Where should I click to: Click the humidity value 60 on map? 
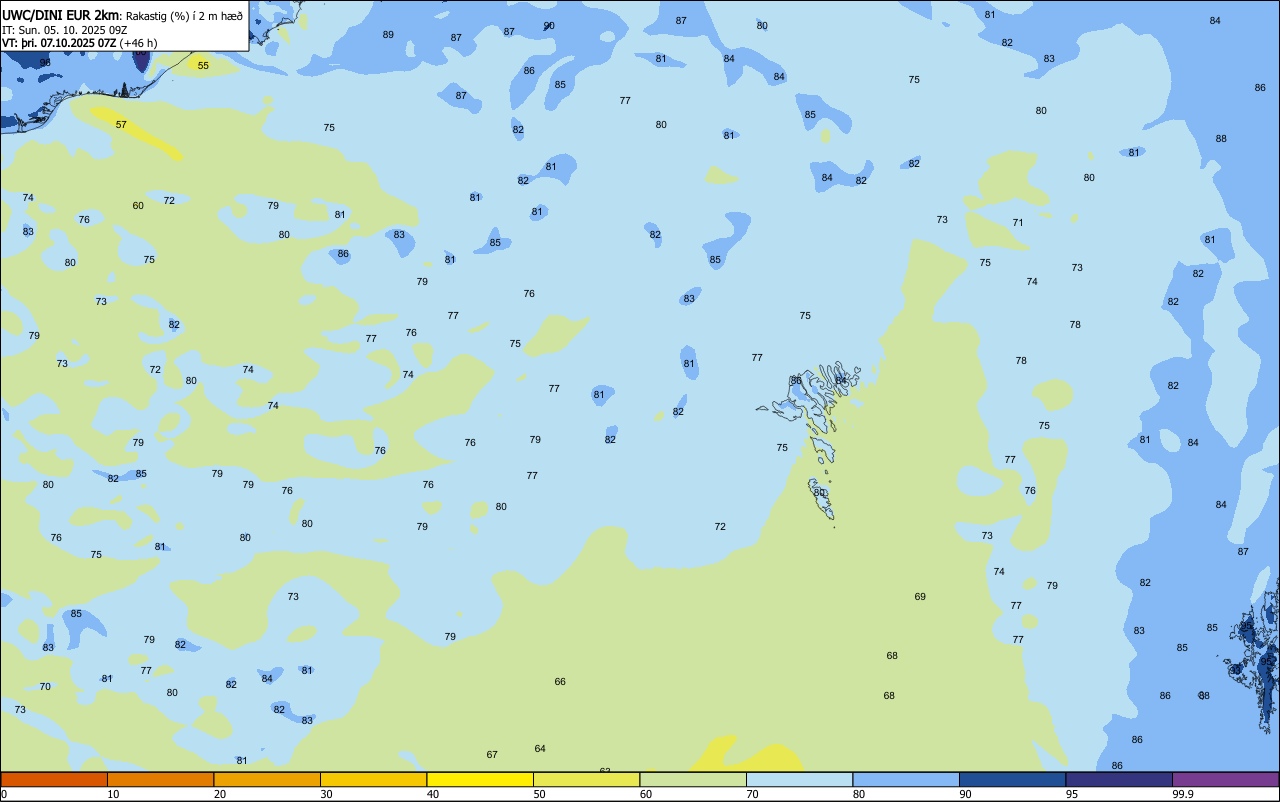(x=138, y=206)
